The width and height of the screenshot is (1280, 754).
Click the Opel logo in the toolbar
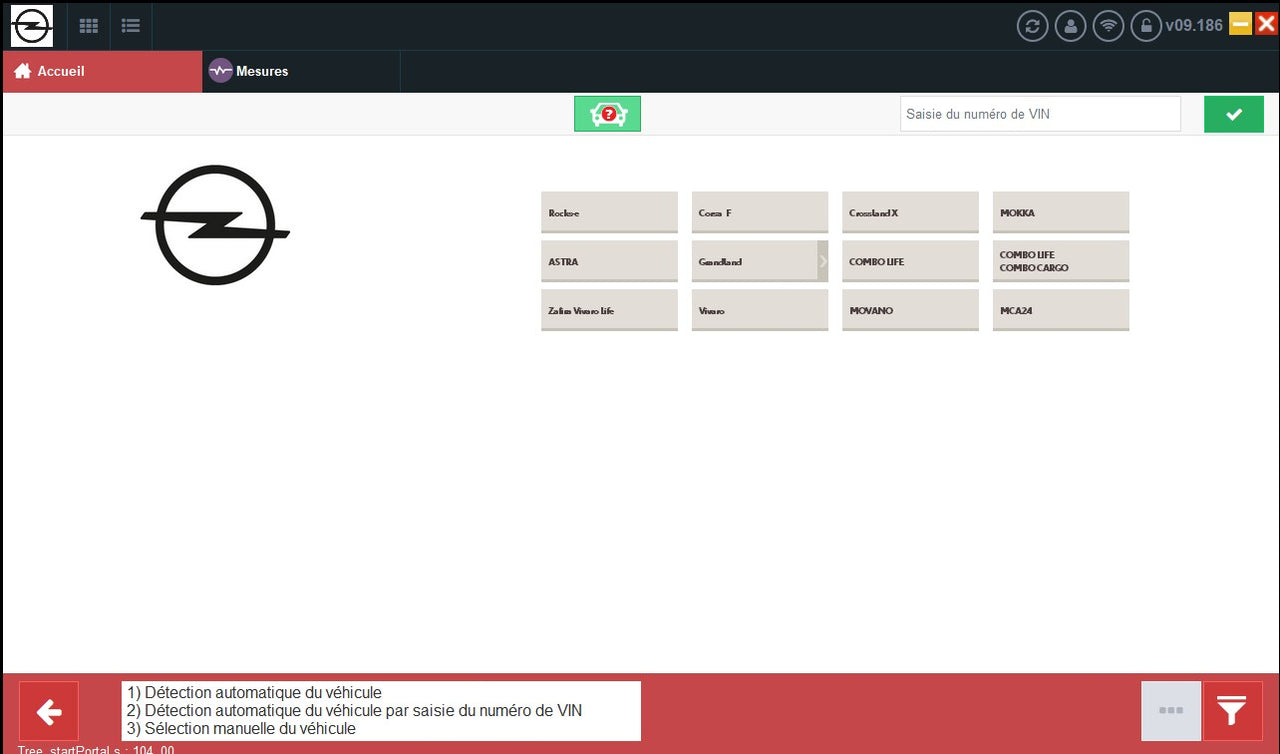(31, 25)
